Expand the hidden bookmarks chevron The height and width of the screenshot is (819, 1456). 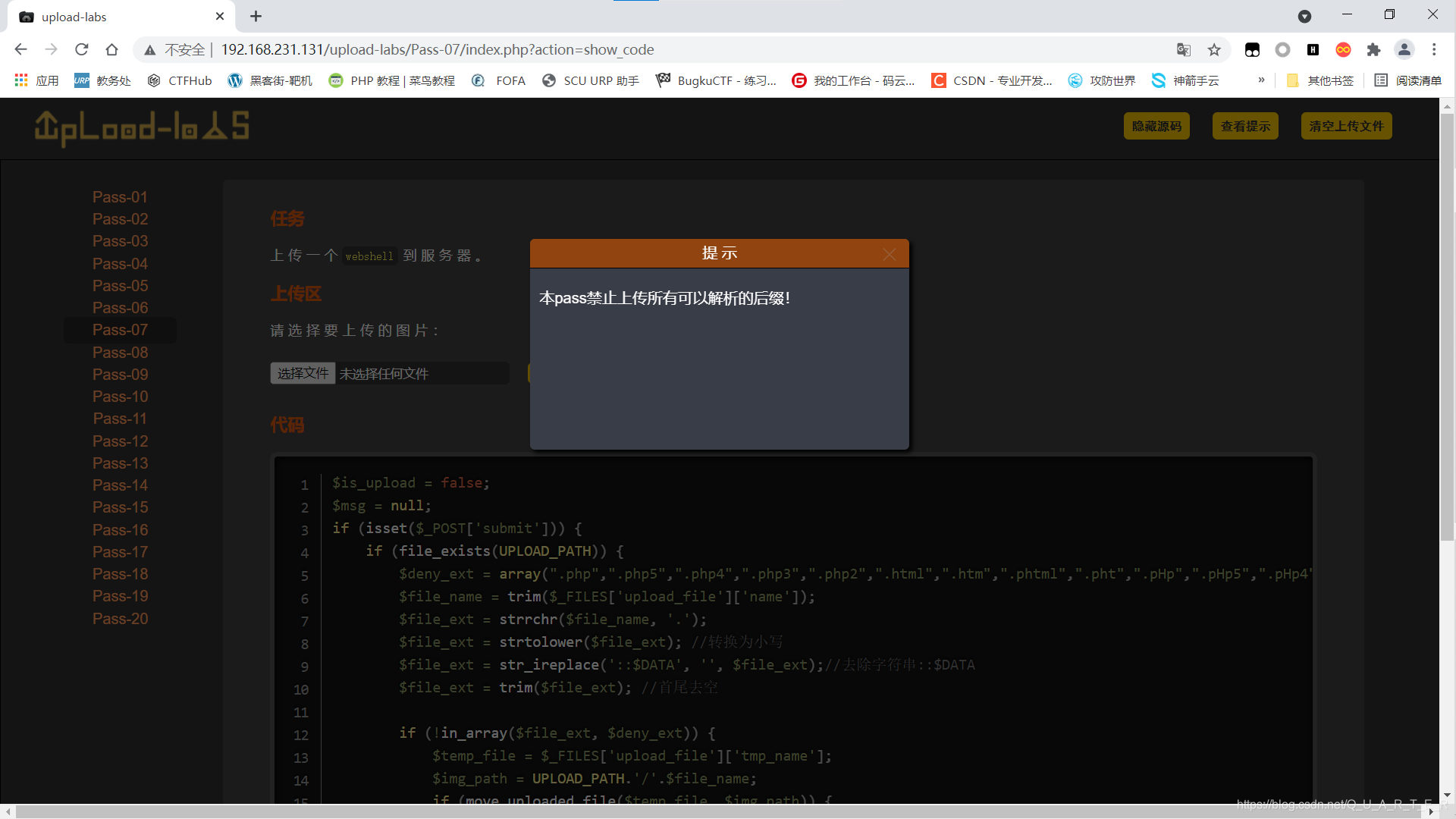click(x=1261, y=80)
